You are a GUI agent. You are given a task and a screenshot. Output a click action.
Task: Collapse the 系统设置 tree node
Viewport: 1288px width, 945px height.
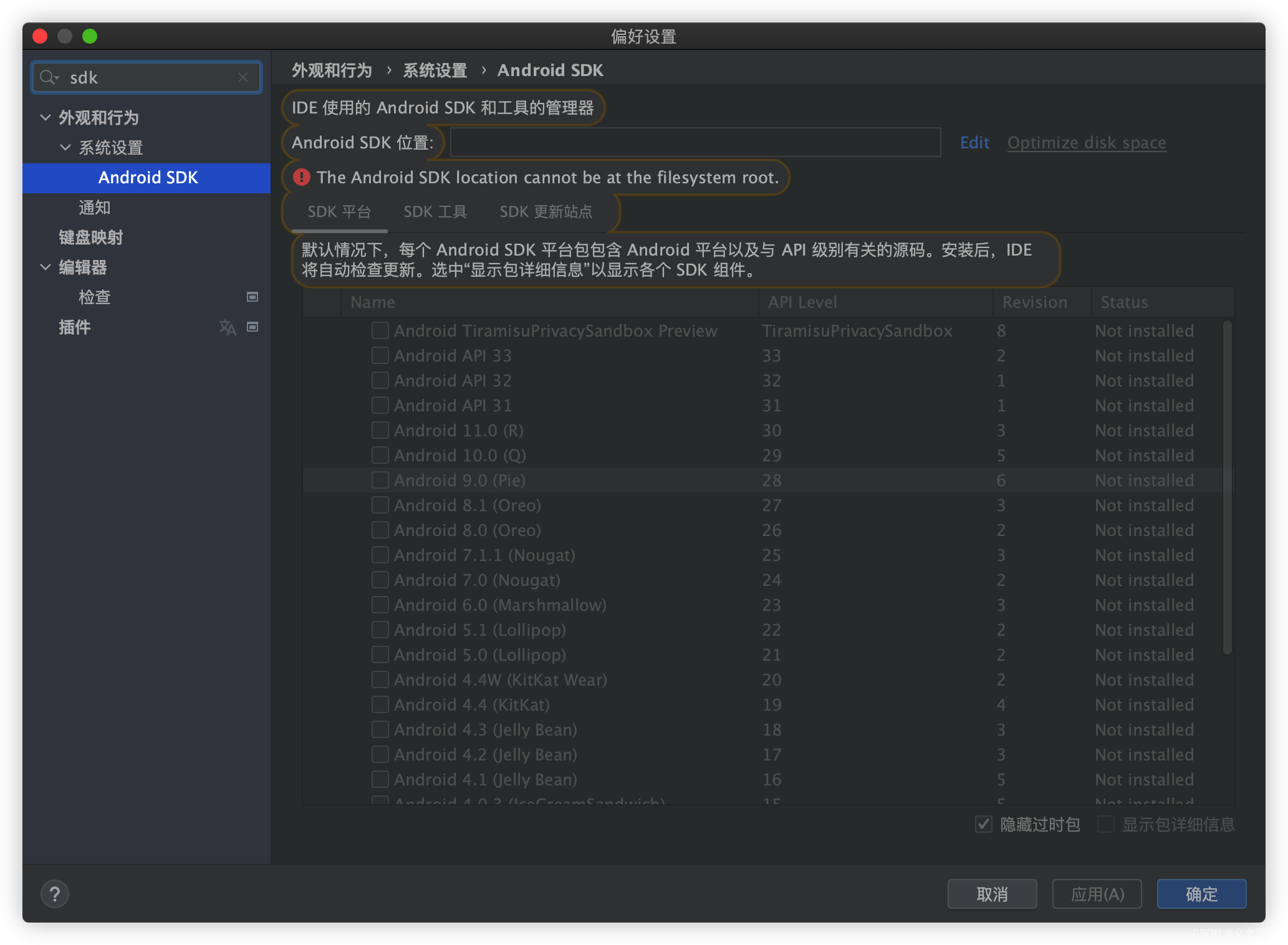point(65,147)
